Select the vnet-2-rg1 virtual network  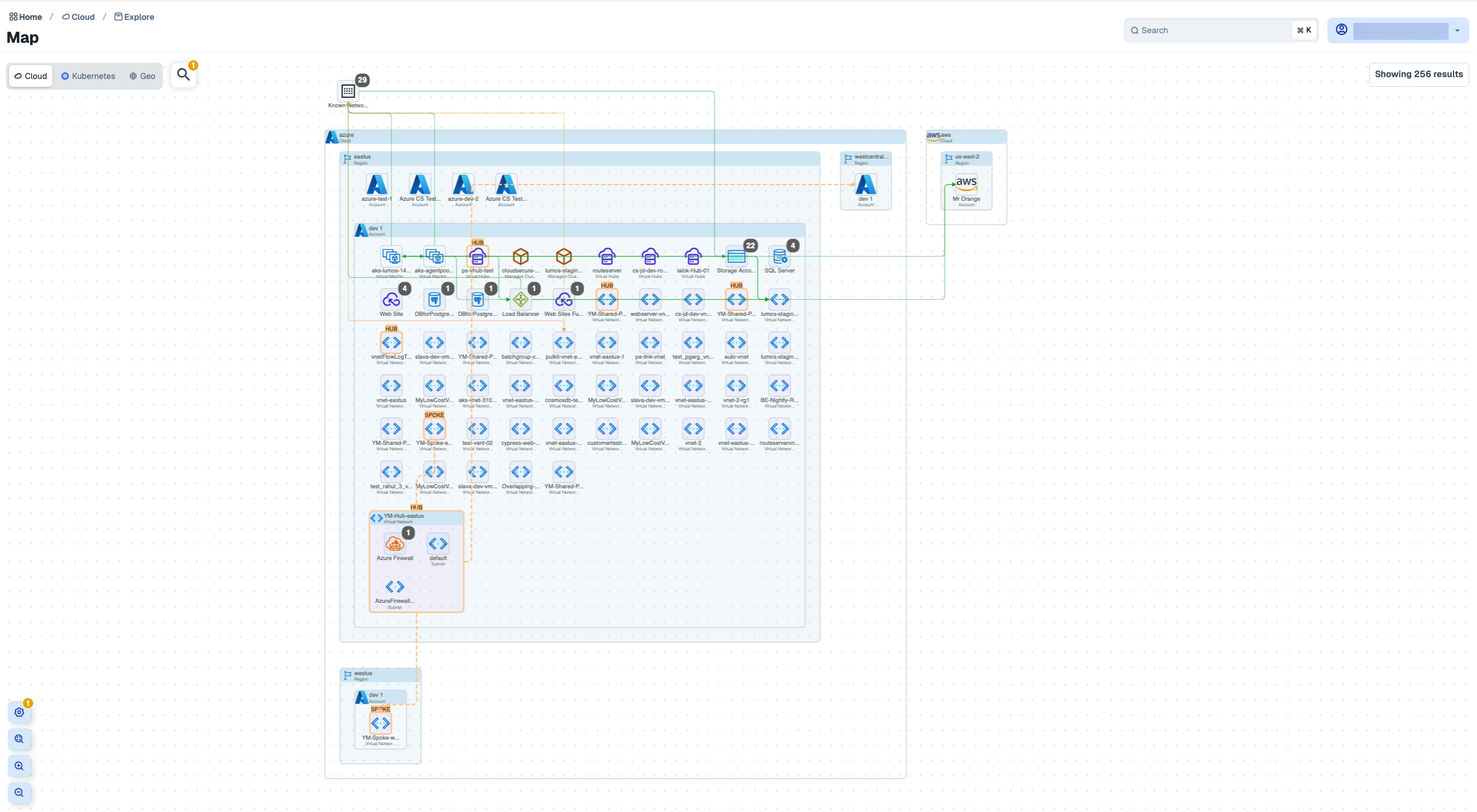736,386
